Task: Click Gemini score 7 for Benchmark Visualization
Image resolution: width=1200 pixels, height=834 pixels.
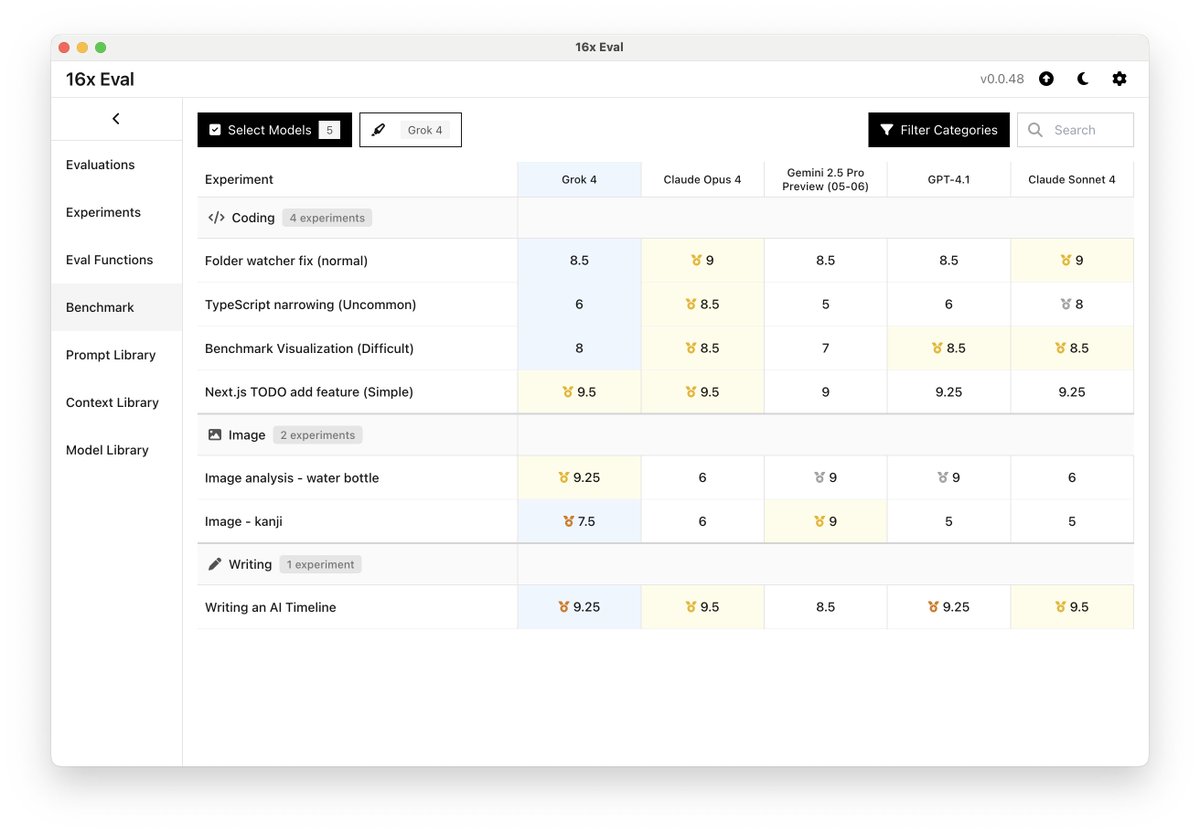Action: pyautogui.click(x=825, y=348)
